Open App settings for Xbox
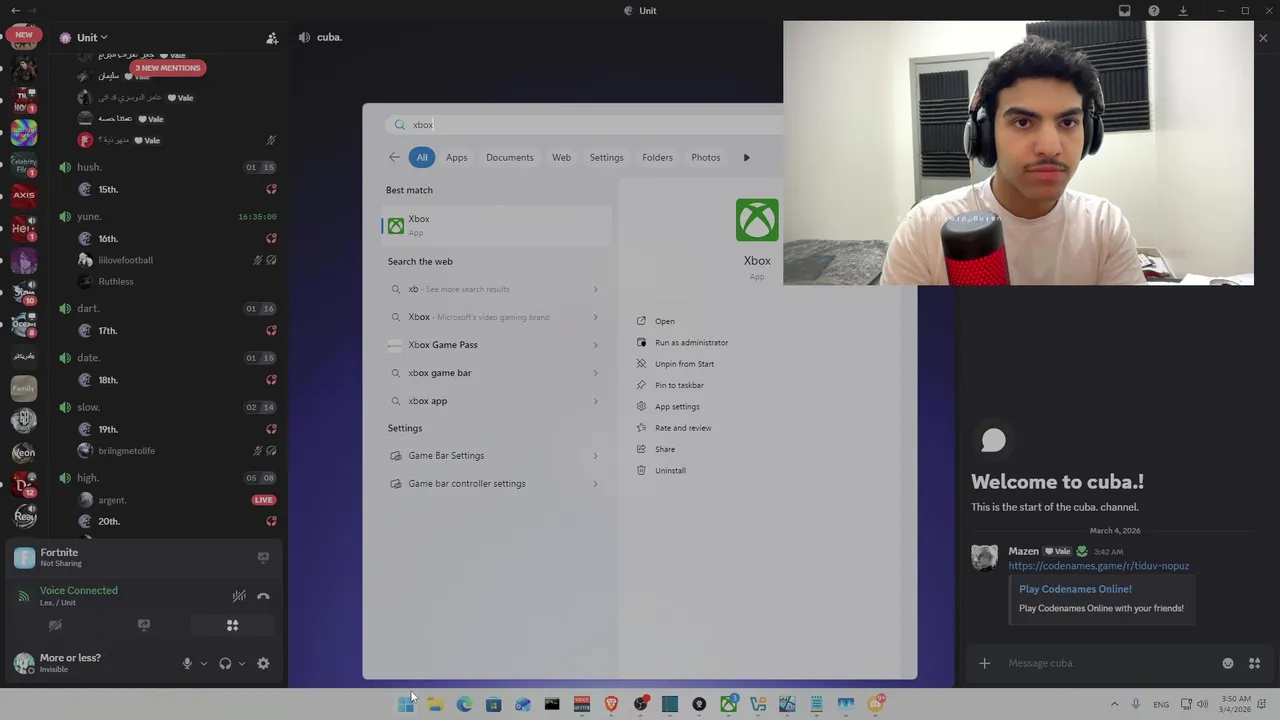The width and height of the screenshot is (1280, 720). [x=677, y=407]
